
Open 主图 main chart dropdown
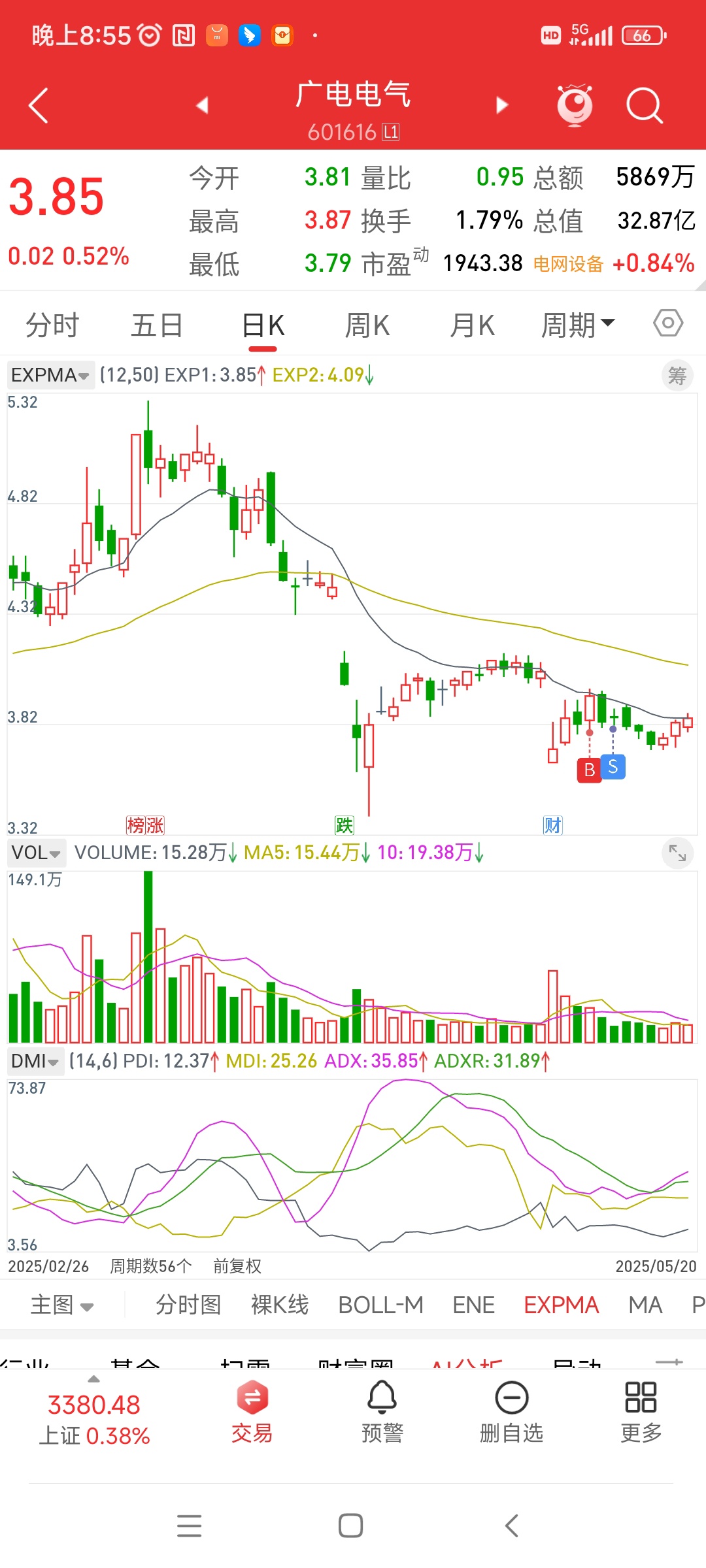coord(63,1305)
